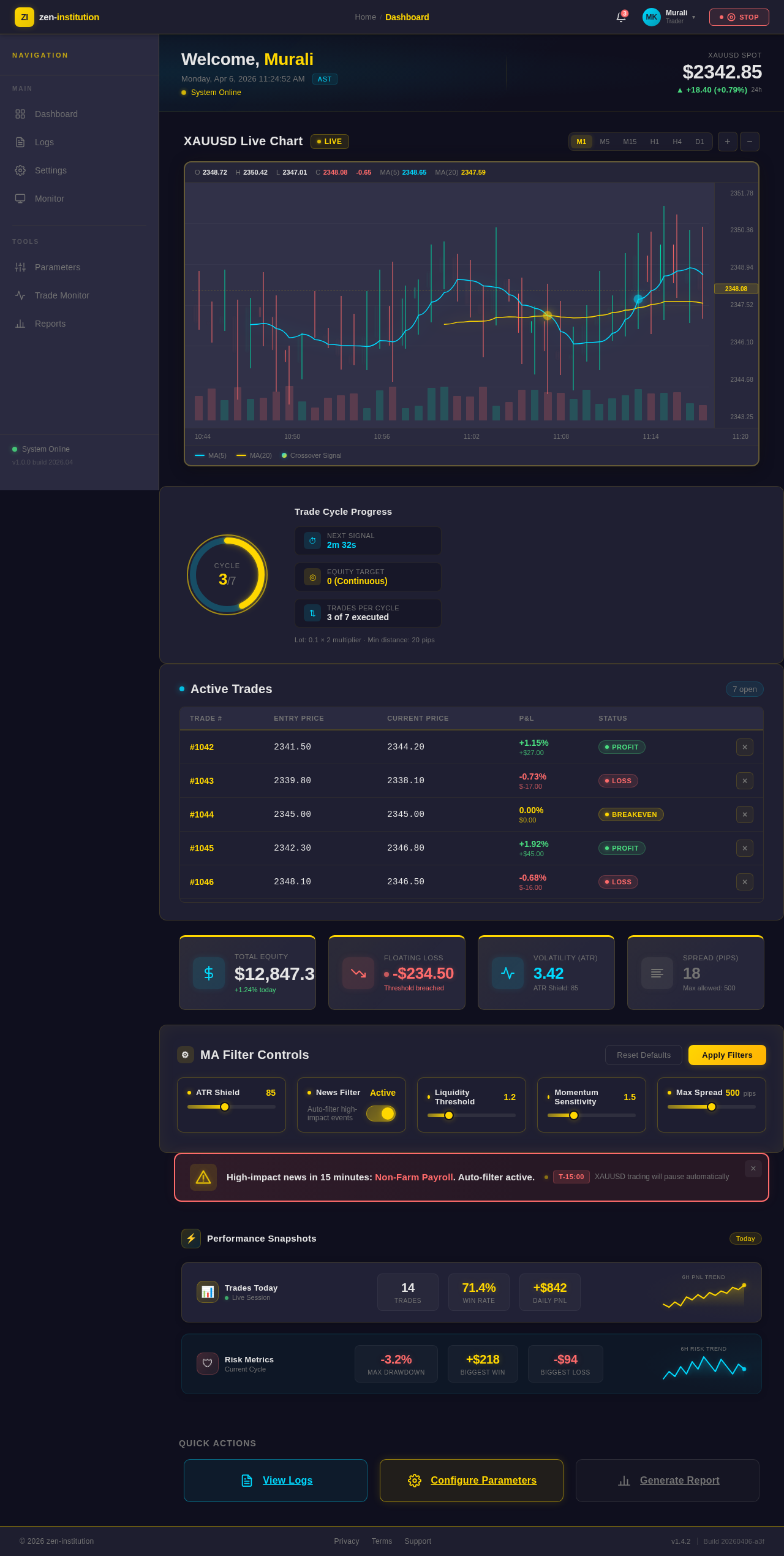
Task: Click the Volatility ATR pulse icon
Action: tap(508, 973)
